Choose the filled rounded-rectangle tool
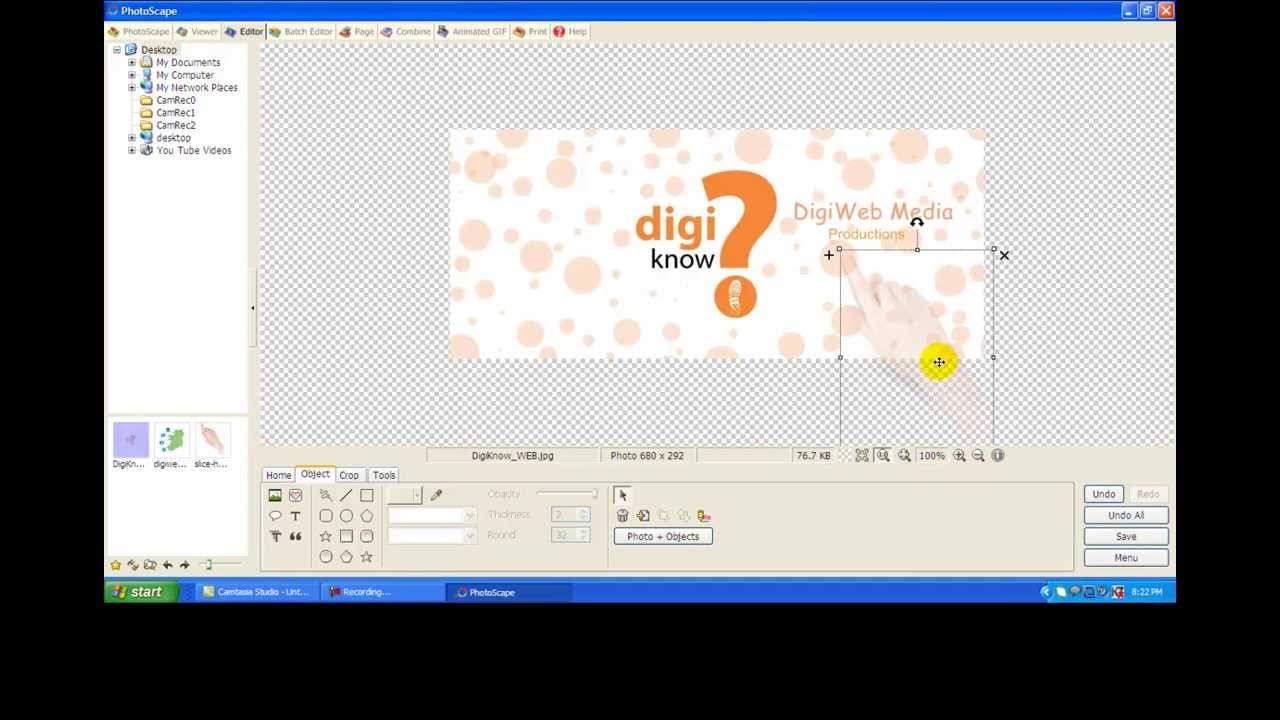1280x720 pixels. click(x=367, y=536)
